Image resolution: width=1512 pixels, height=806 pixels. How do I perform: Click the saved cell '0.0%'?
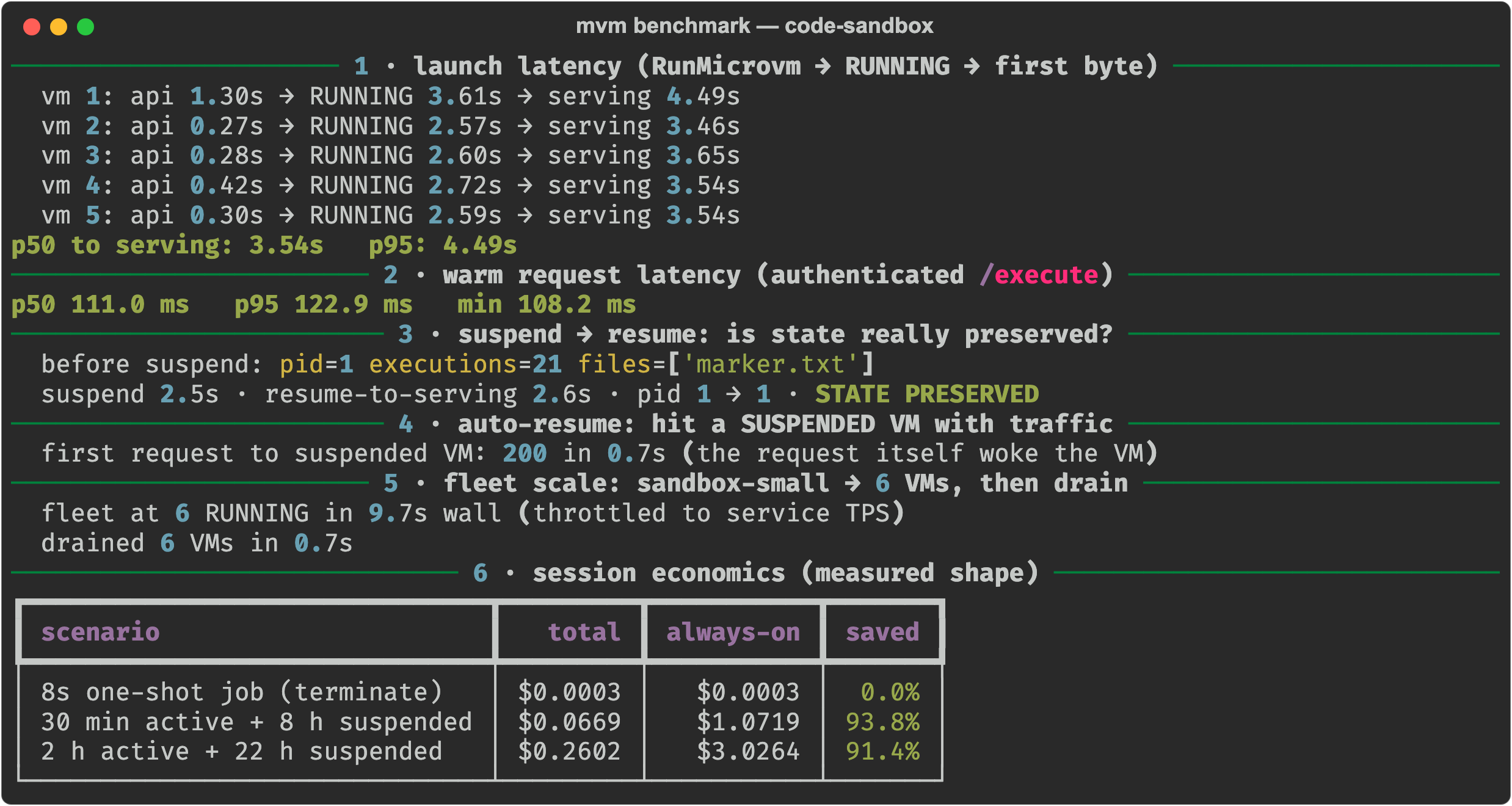click(x=890, y=692)
